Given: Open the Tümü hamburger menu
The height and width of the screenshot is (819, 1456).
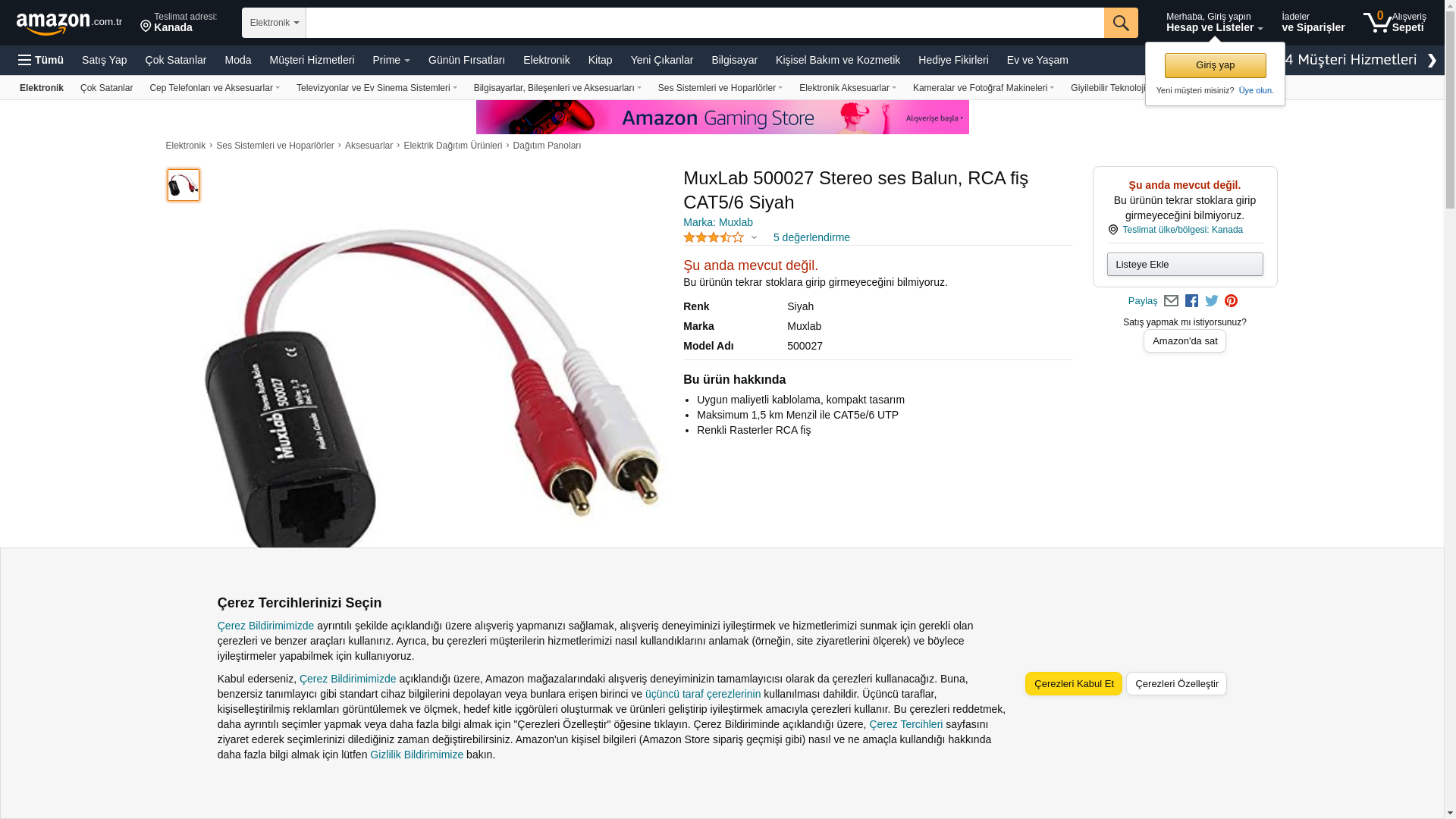Looking at the screenshot, I should [41, 60].
